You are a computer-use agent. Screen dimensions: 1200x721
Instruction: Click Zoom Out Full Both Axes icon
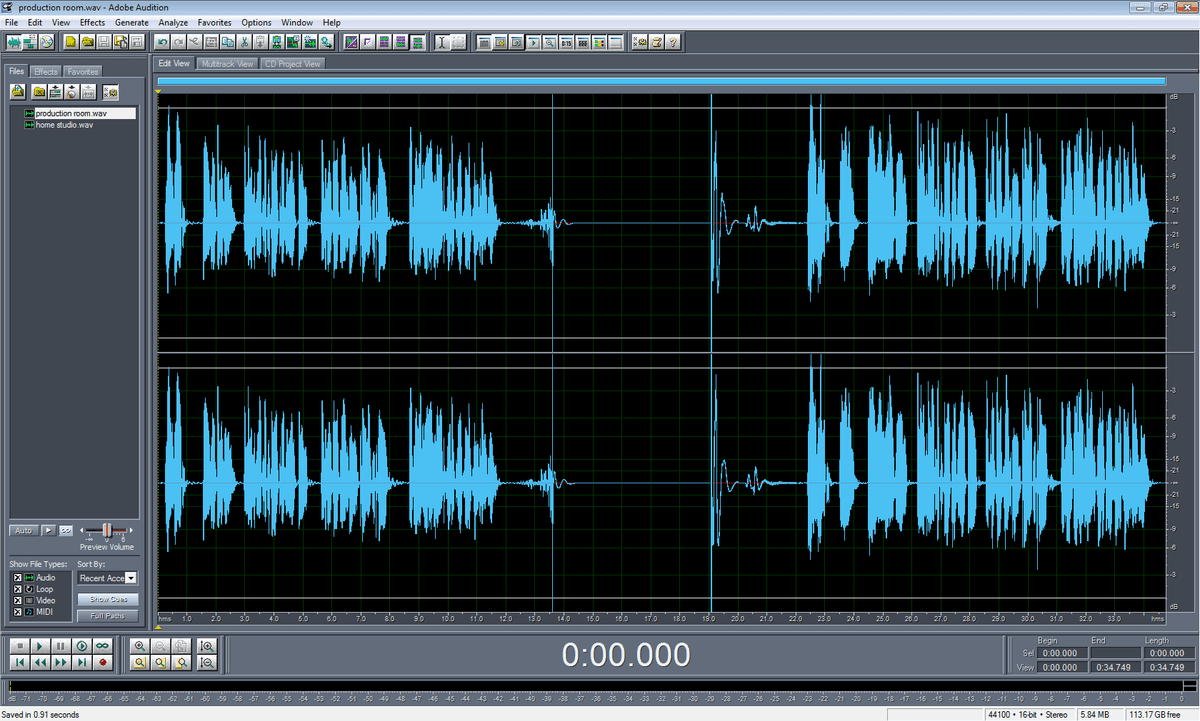(x=181, y=645)
